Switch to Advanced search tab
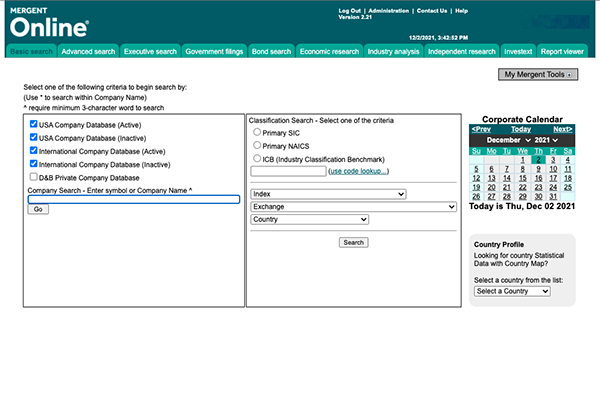Image resolution: width=600 pixels, height=400 pixels. [88, 51]
